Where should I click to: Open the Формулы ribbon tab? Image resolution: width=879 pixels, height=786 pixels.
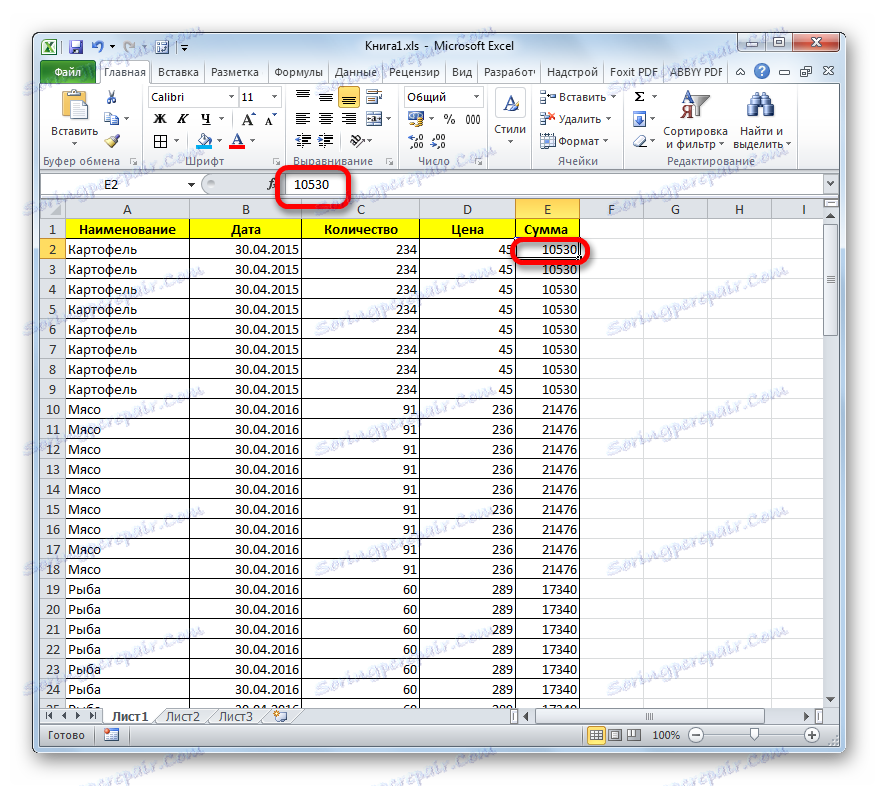(298, 72)
